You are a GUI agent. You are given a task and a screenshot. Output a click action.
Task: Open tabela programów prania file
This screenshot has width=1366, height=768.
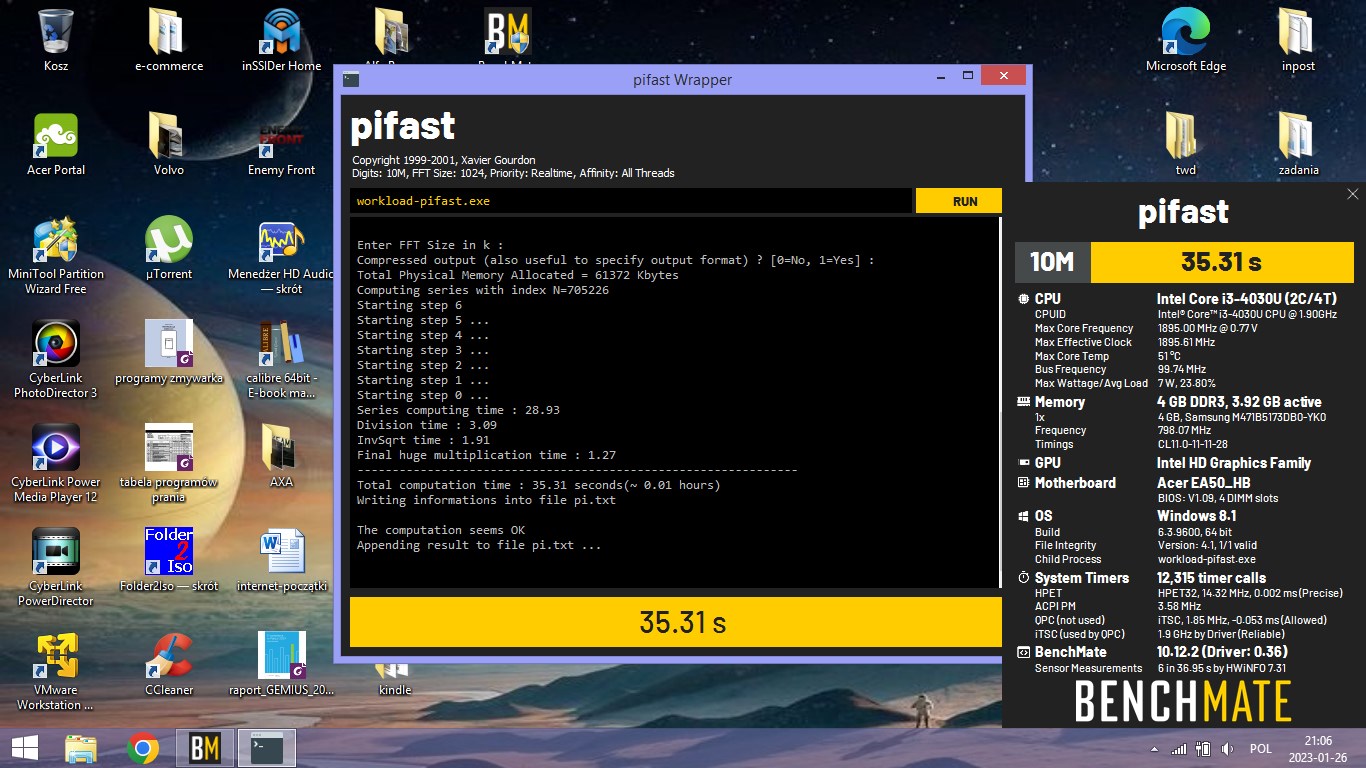point(169,464)
